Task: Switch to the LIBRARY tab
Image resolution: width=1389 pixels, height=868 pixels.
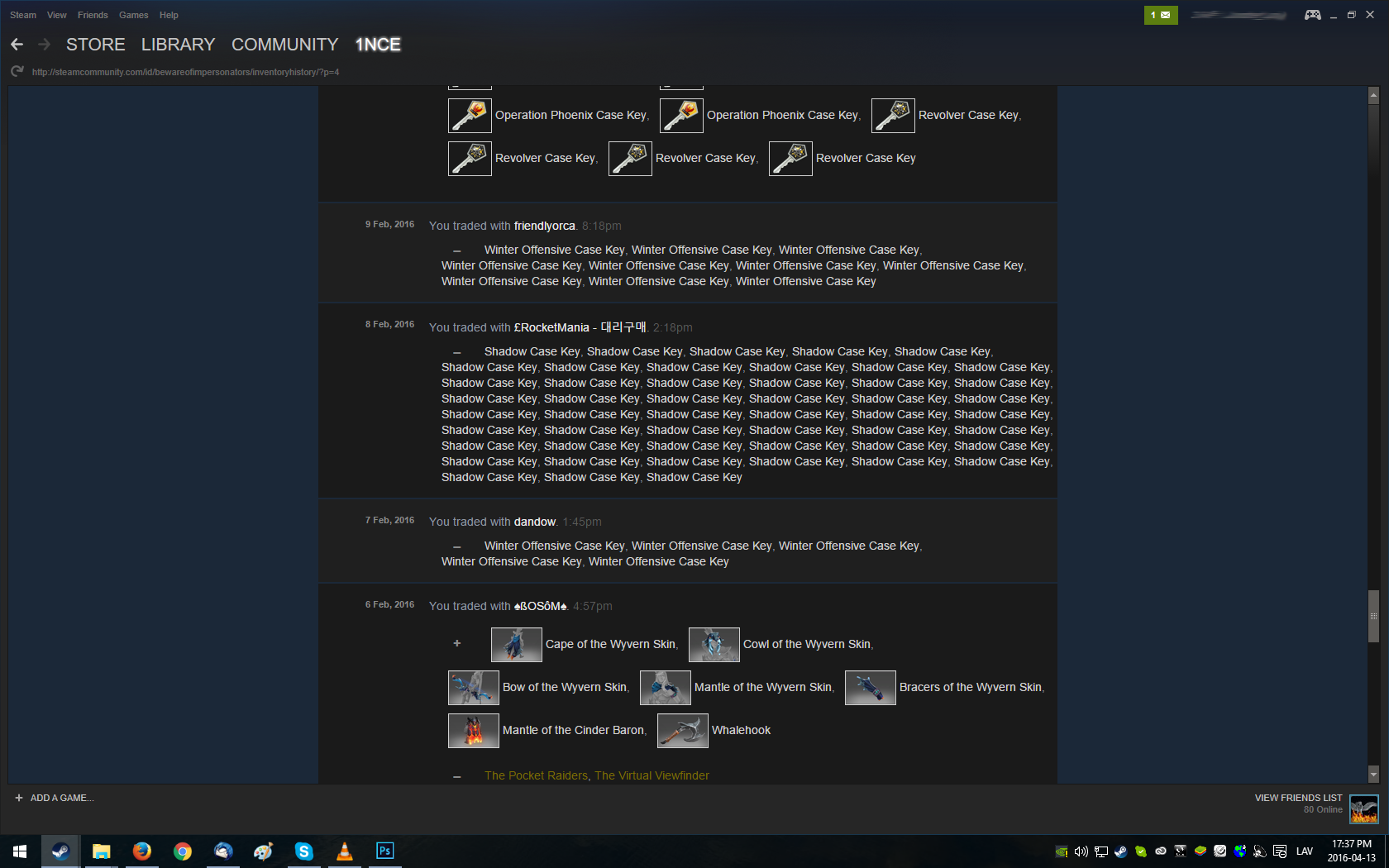Action: pos(178,45)
